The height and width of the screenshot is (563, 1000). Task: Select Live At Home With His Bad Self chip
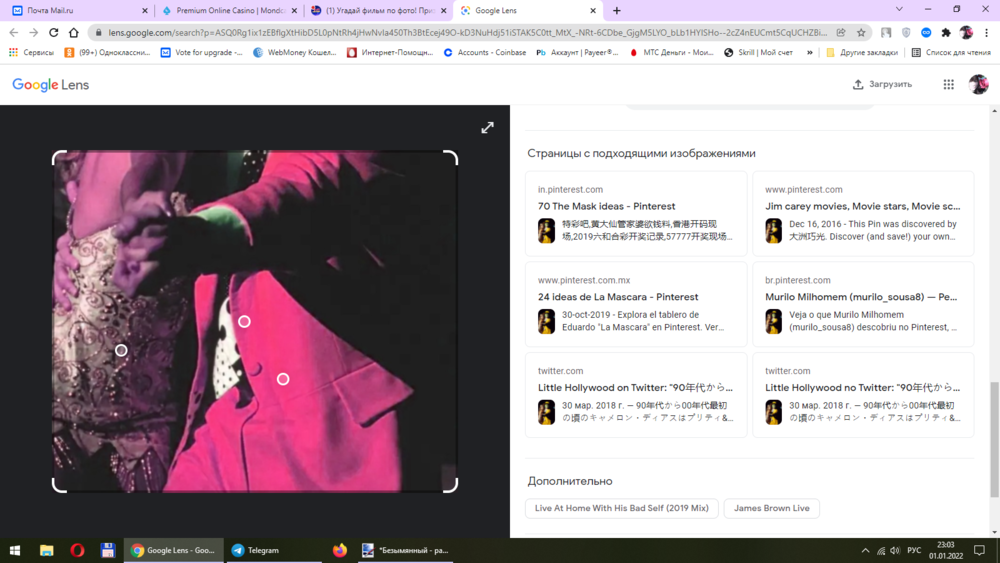622,508
